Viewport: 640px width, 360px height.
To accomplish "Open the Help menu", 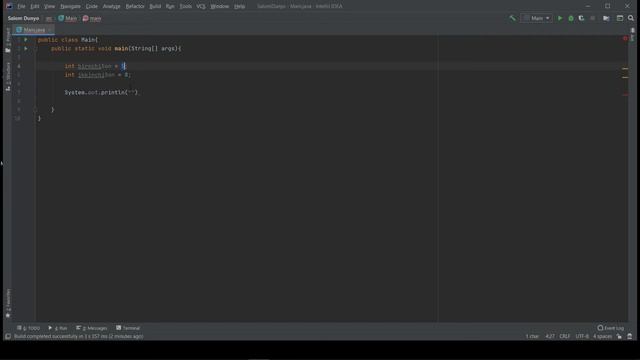I will click(240, 7).
